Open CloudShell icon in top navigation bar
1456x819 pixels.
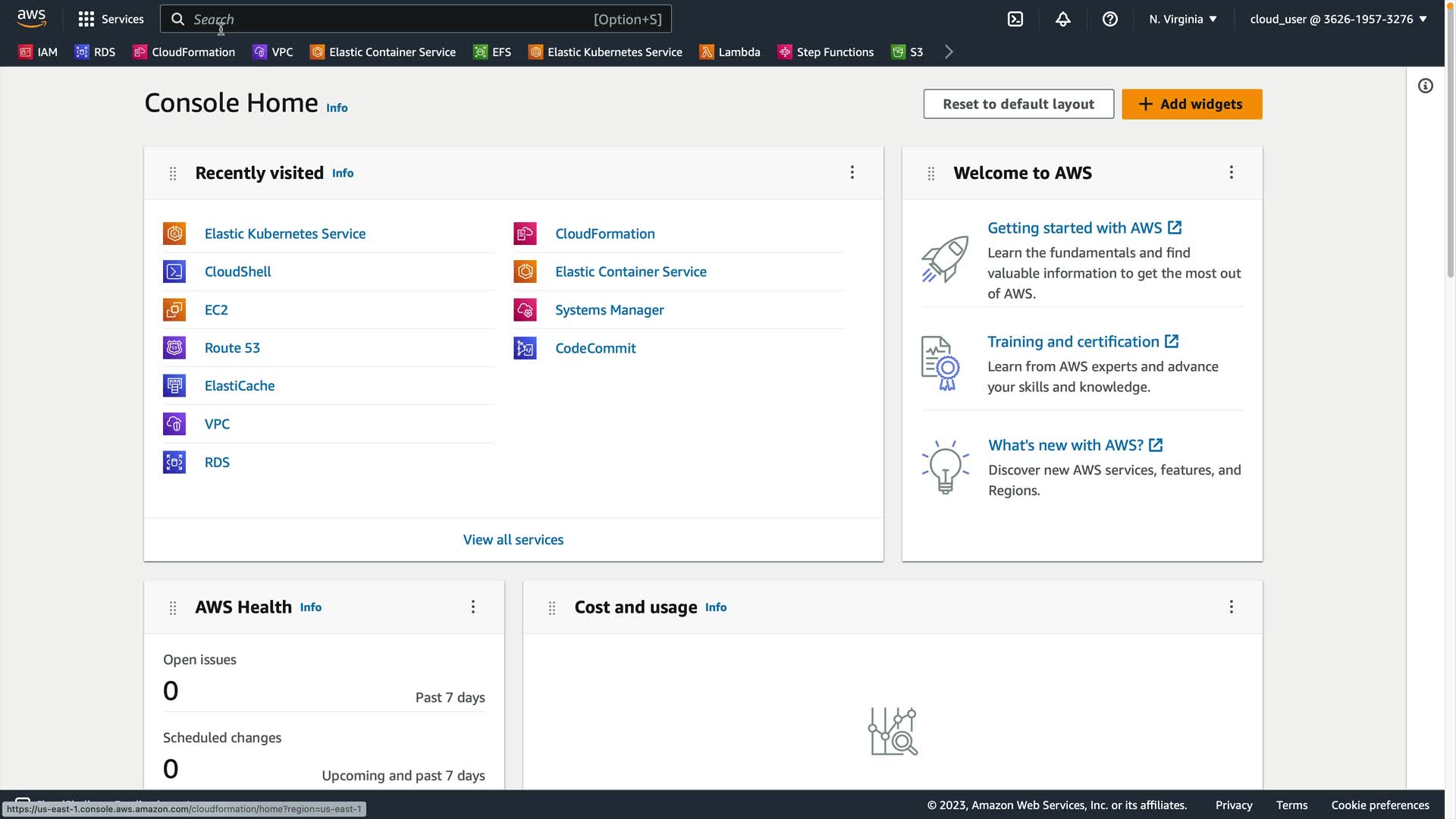click(x=1015, y=19)
